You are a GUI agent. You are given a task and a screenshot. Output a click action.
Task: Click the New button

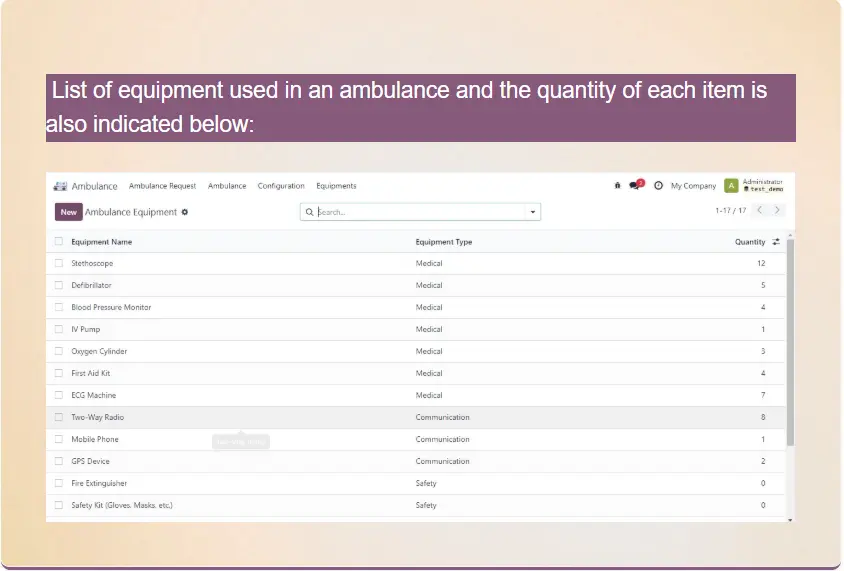click(x=68, y=212)
